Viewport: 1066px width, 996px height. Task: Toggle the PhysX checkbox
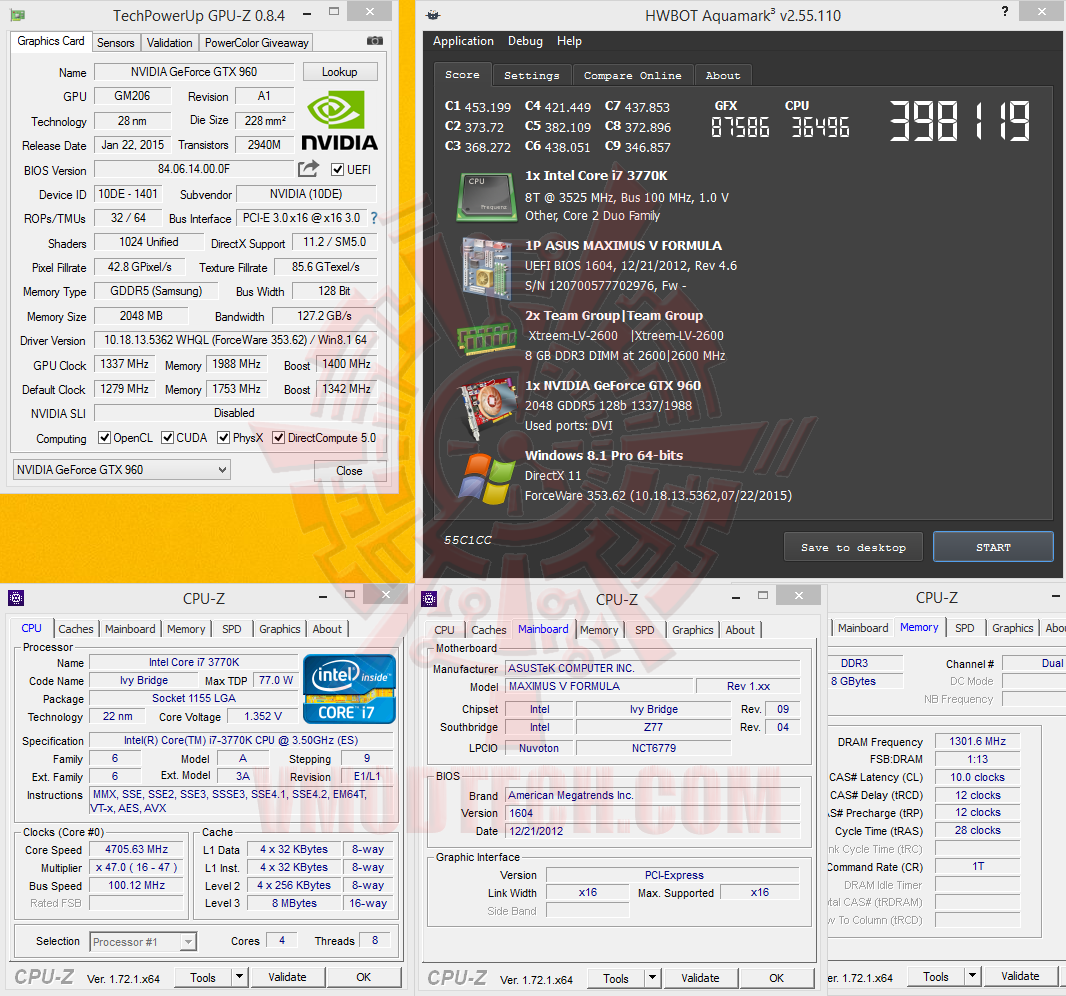point(224,438)
